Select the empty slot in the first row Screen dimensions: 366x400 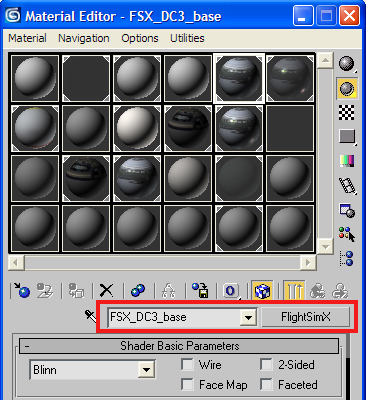[86, 78]
